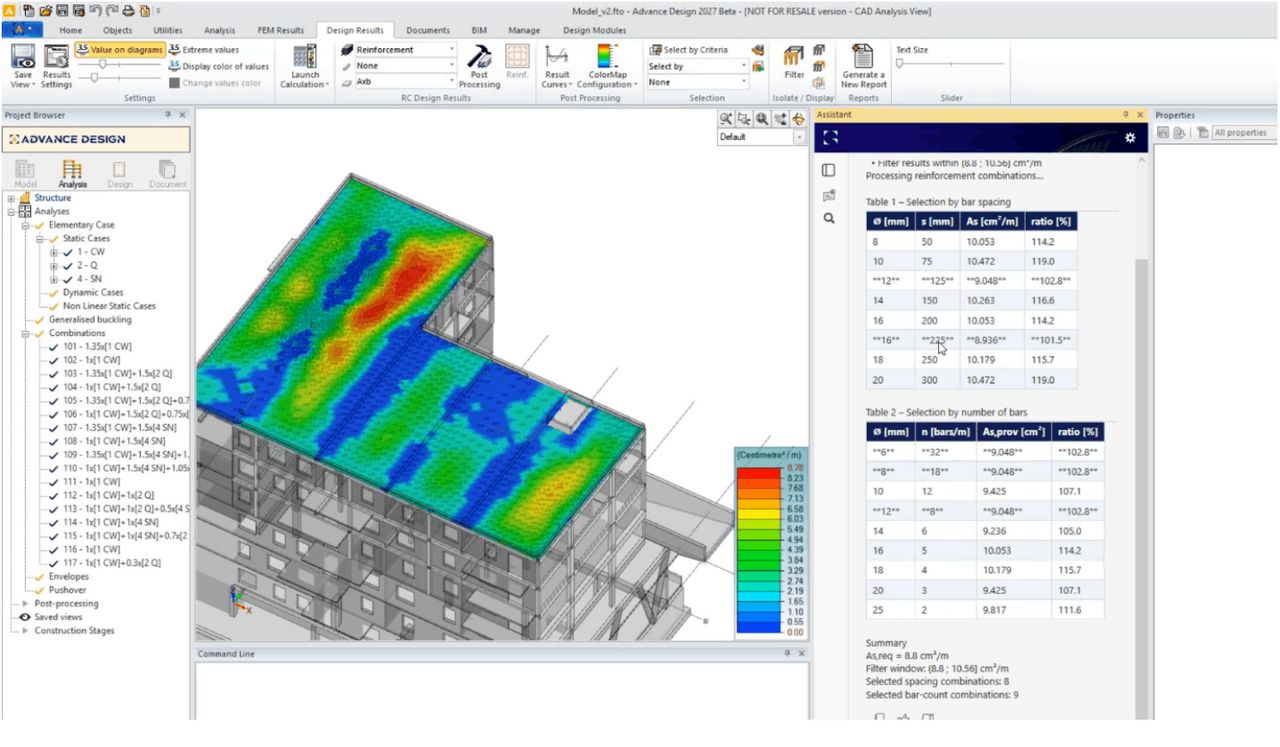Switch Project Browser to Document mode

click(167, 172)
